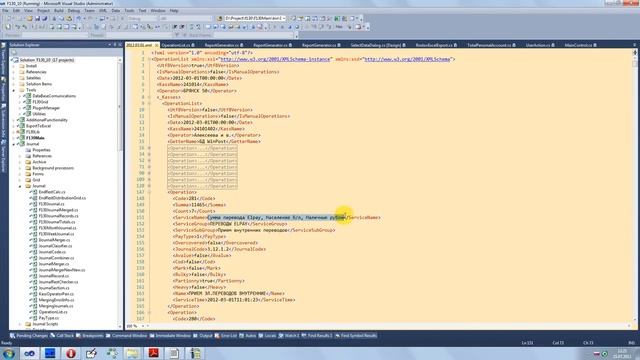Open the Autos window tab
Image resolution: width=640 pixels, height=360 pixels.
(248, 336)
